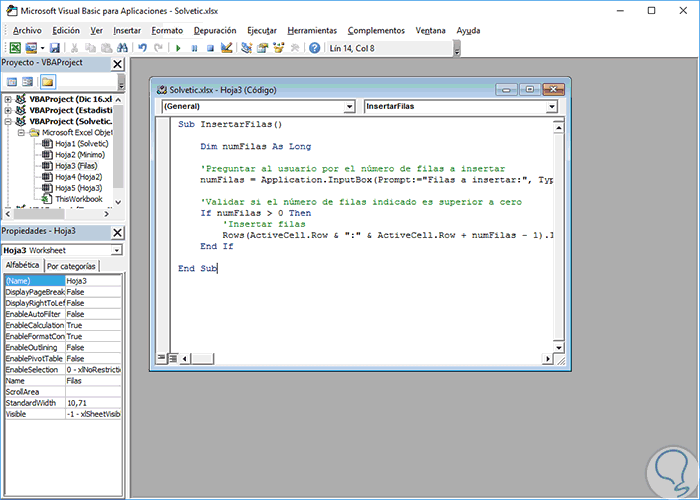Switch to full module view in code window
Screen dimensions: 700x500
172,358
